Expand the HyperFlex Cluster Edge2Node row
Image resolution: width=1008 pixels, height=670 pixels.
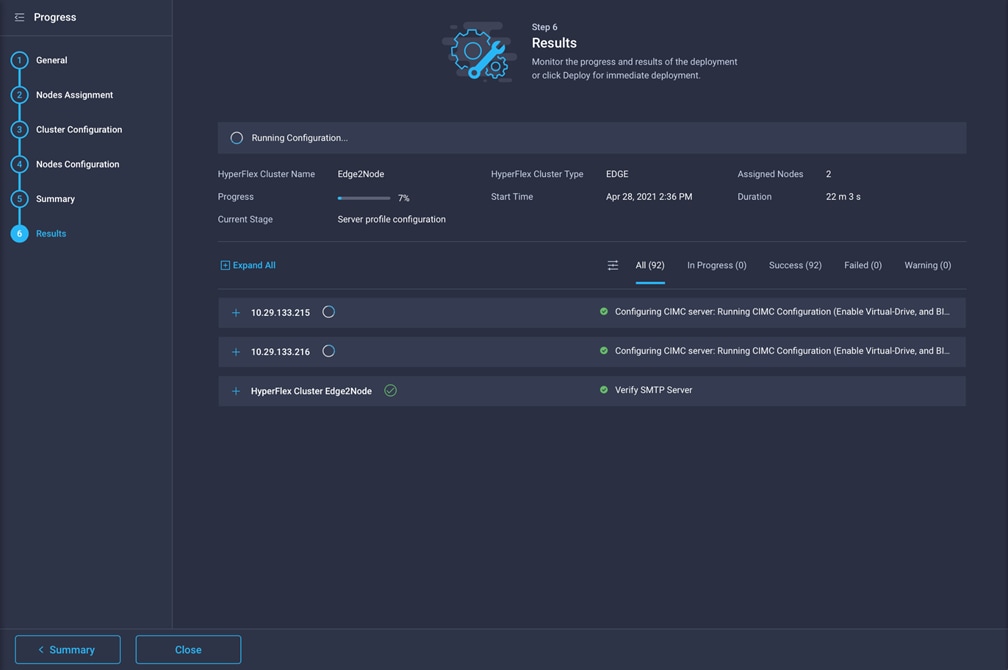[x=236, y=392]
